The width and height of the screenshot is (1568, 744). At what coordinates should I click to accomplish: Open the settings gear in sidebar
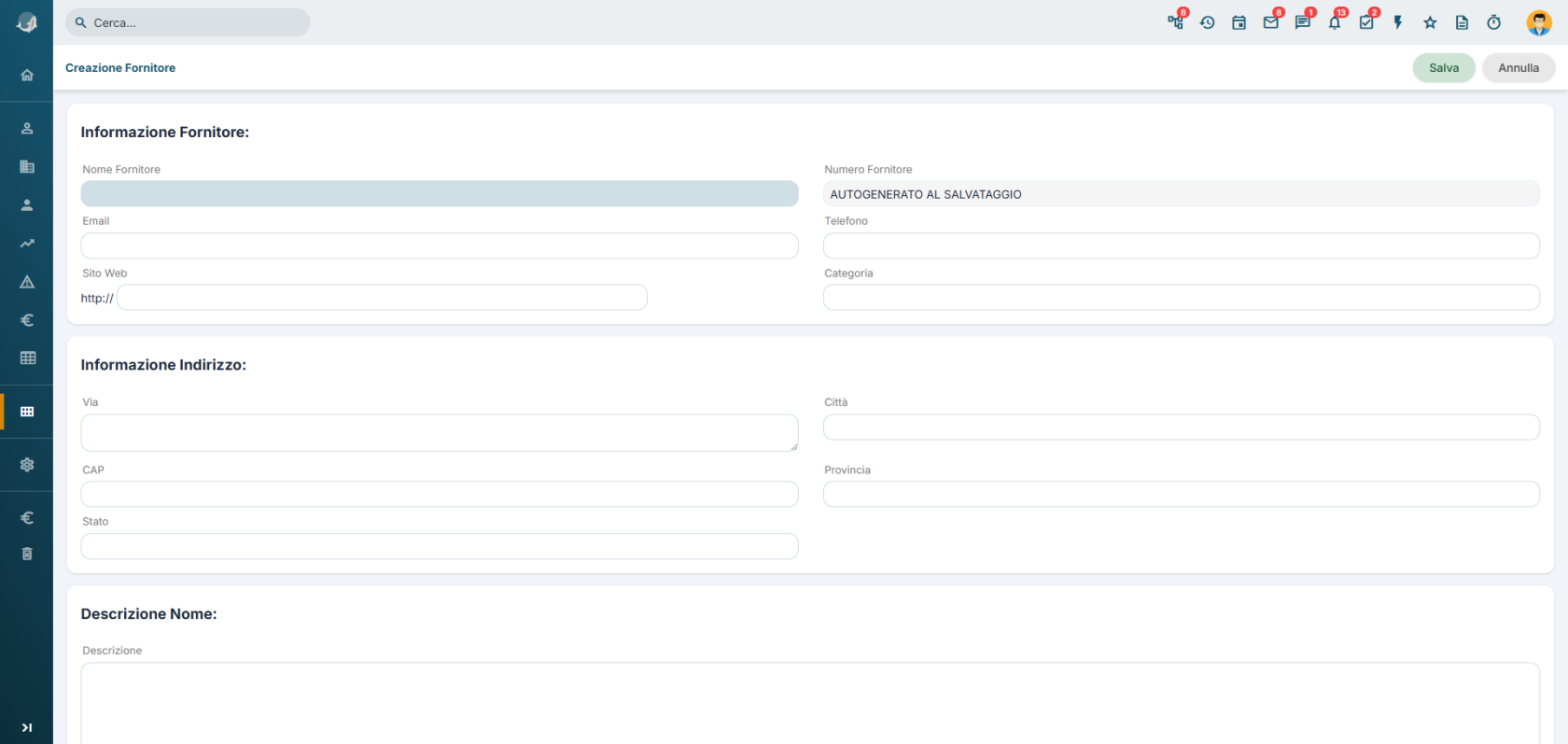pos(27,464)
